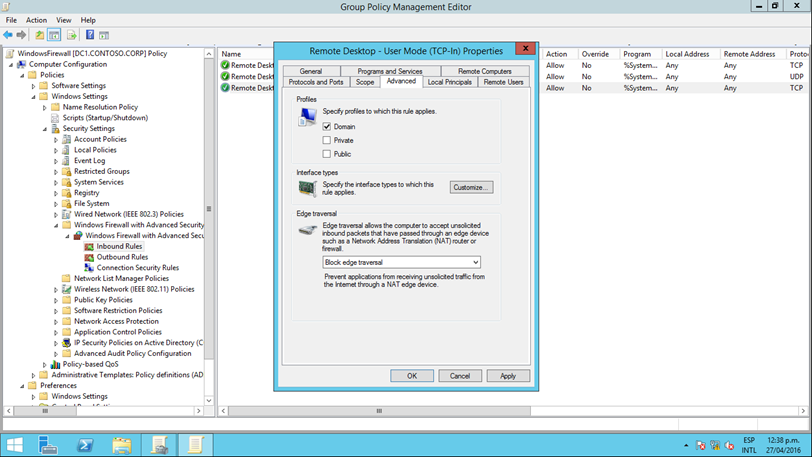Viewport: 812px width, 457px height.
Task: Click Cancel in the Properties dialog
Action: pos(460,376)
